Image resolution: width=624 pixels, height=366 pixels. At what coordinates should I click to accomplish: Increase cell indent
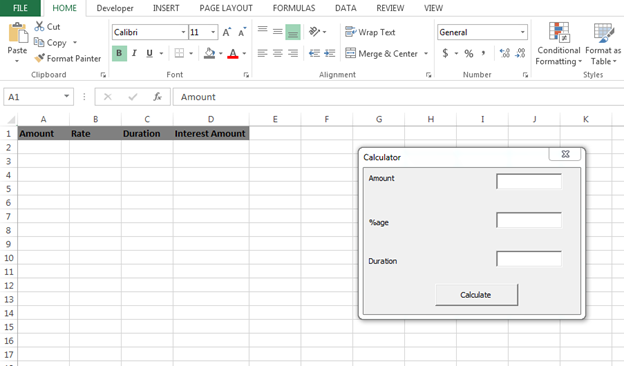point(330,53)
